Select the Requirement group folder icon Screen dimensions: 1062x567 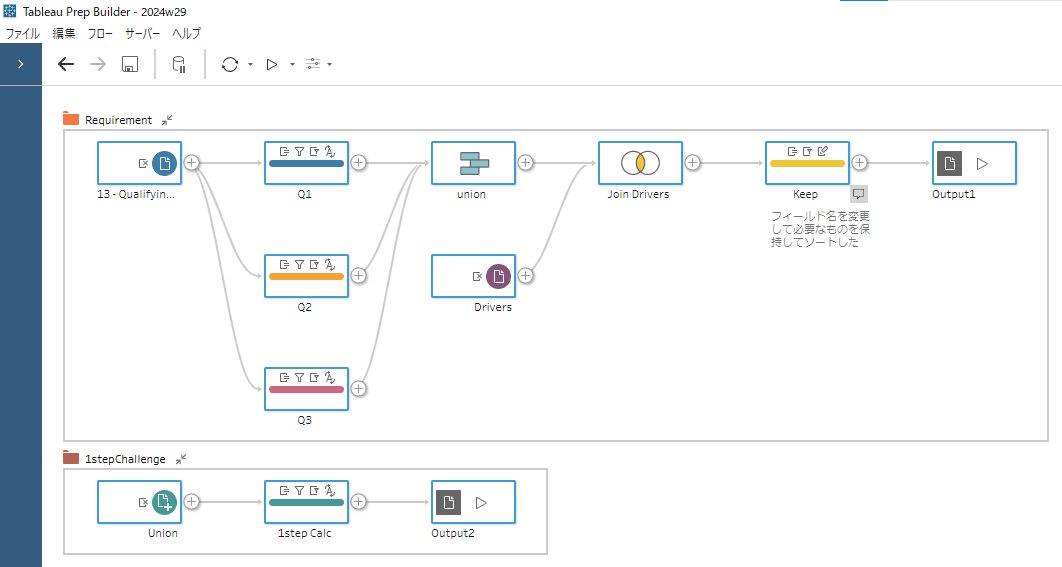click(71, 119)
